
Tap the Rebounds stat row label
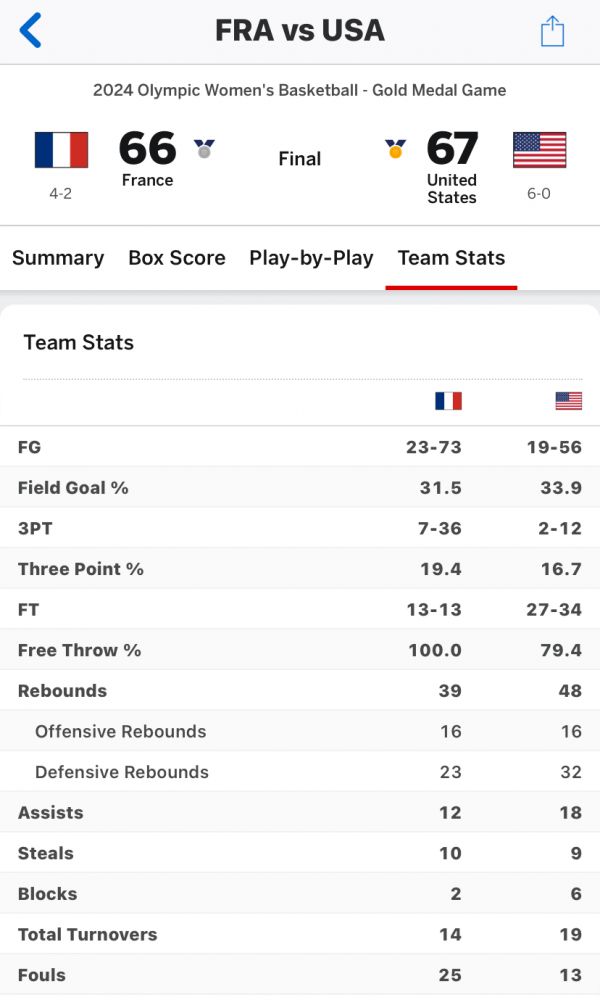pyautogui.click(x=62, y=691)
